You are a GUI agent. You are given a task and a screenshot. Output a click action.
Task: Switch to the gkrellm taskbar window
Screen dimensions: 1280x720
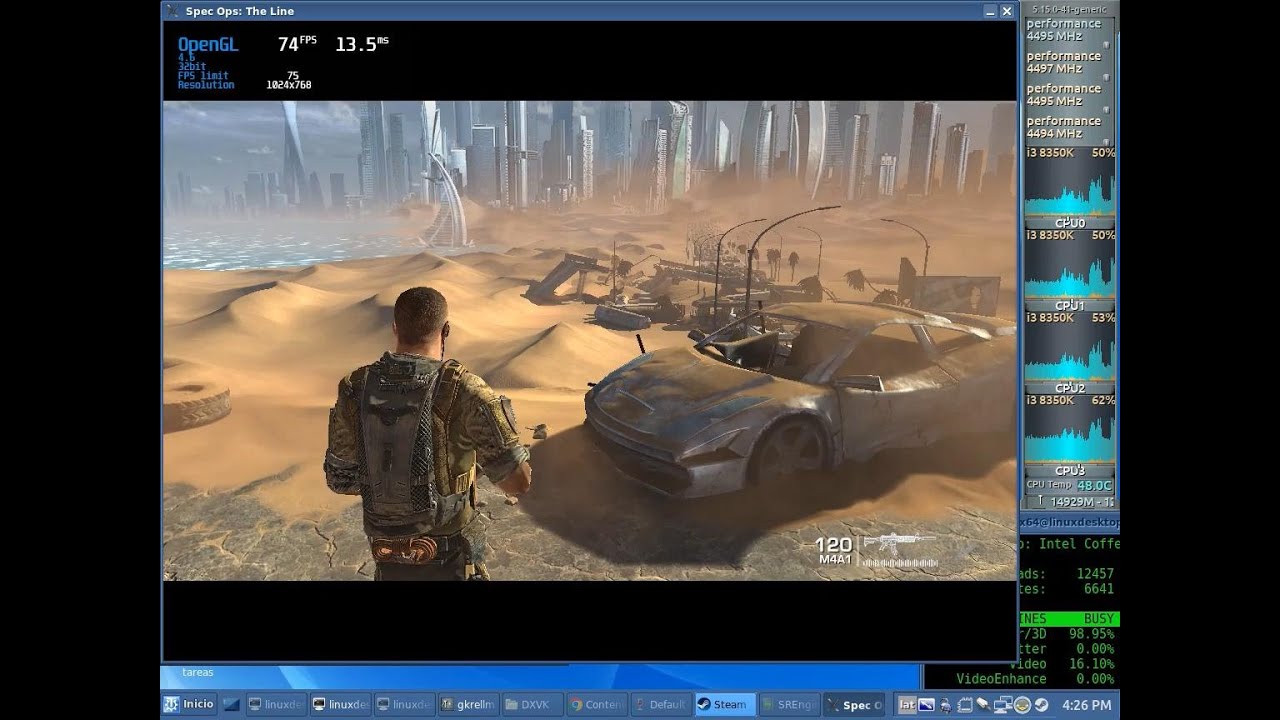pyautogui.click(x=467, y=704)
